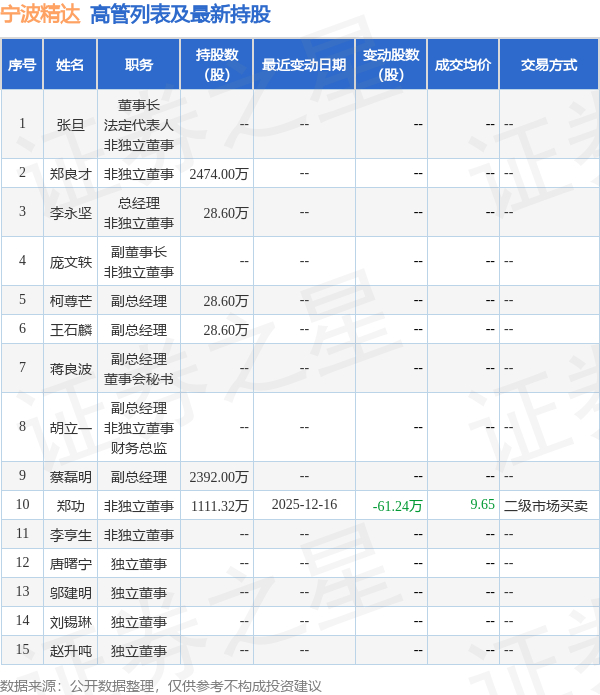This screenshot has width=600, height=695.
Task: Click 柯尊芒's 副总经理 position
Action: click(x=139, y=301)
